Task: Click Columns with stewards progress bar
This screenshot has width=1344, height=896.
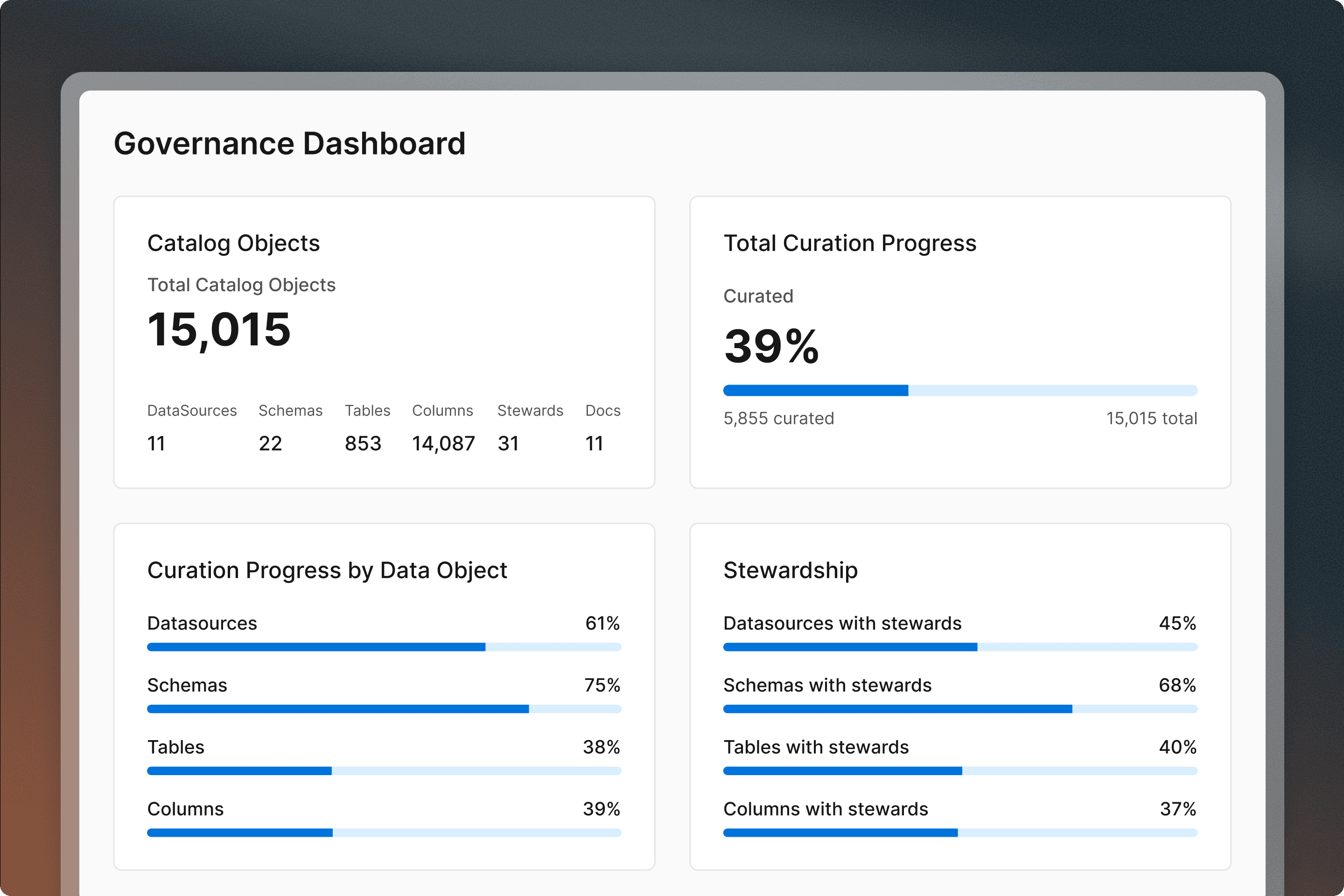Action: coord(960,833)
